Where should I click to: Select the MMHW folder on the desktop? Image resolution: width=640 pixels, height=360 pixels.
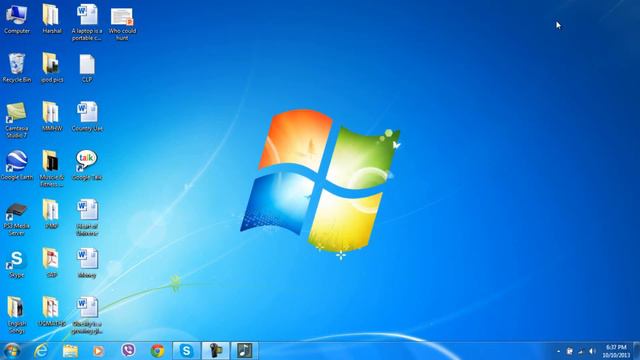click(x=52, y=117)
